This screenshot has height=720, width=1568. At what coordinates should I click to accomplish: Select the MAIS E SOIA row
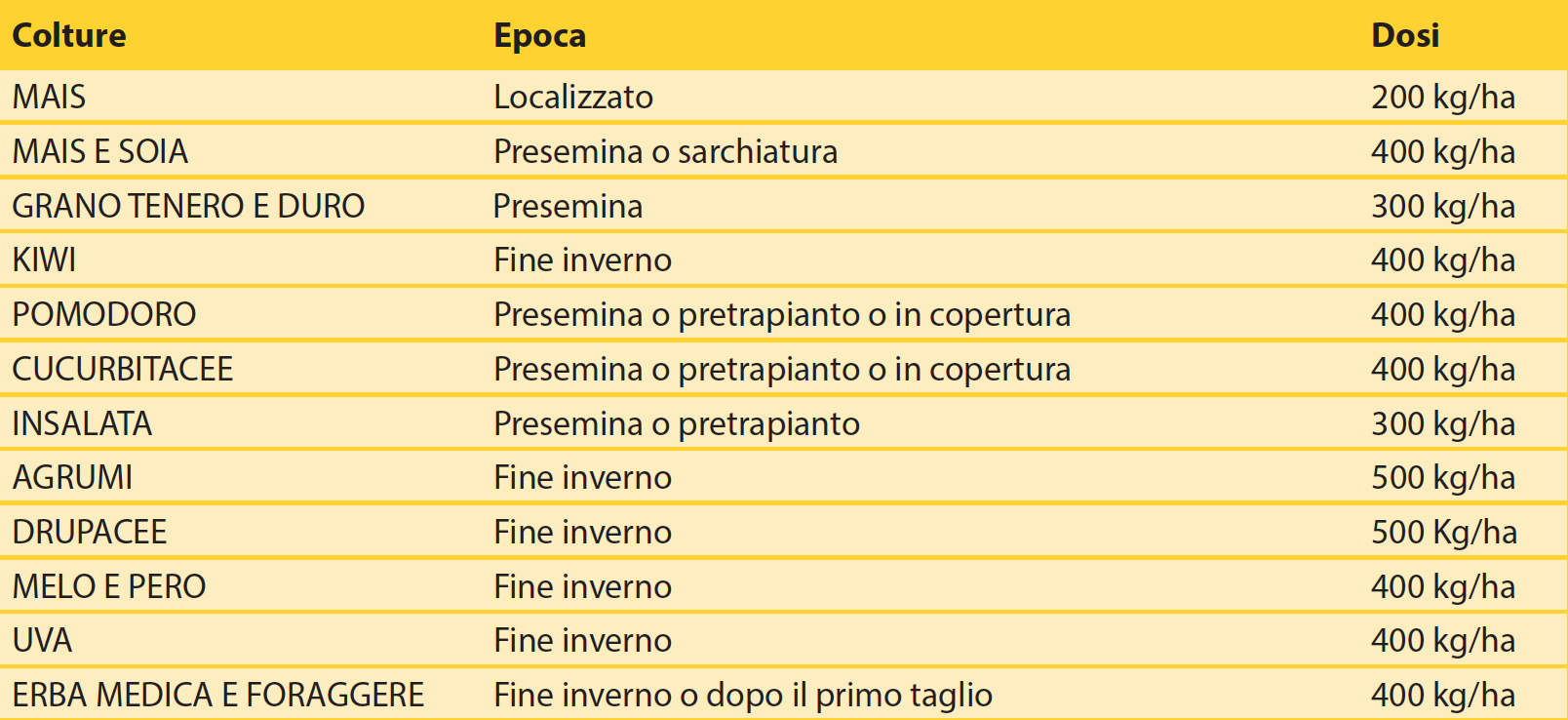pyautogui.click(x=784, y=151)
